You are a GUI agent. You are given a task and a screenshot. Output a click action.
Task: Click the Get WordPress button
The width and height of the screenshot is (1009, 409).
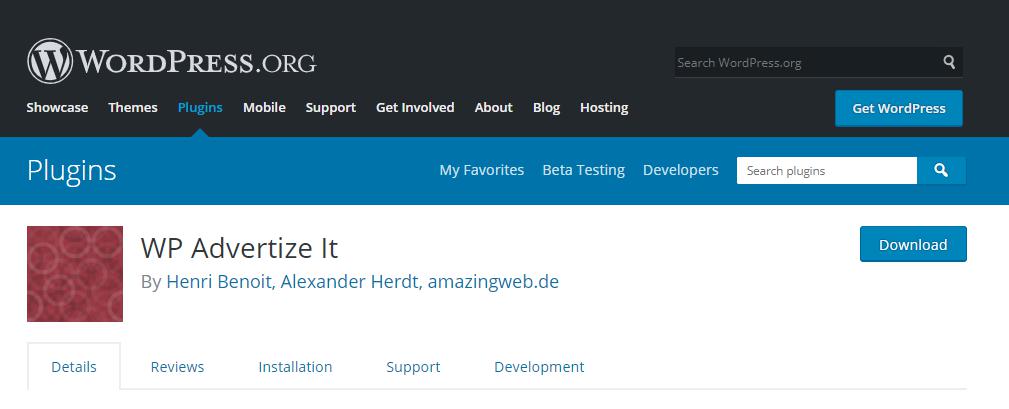(898, 108)
